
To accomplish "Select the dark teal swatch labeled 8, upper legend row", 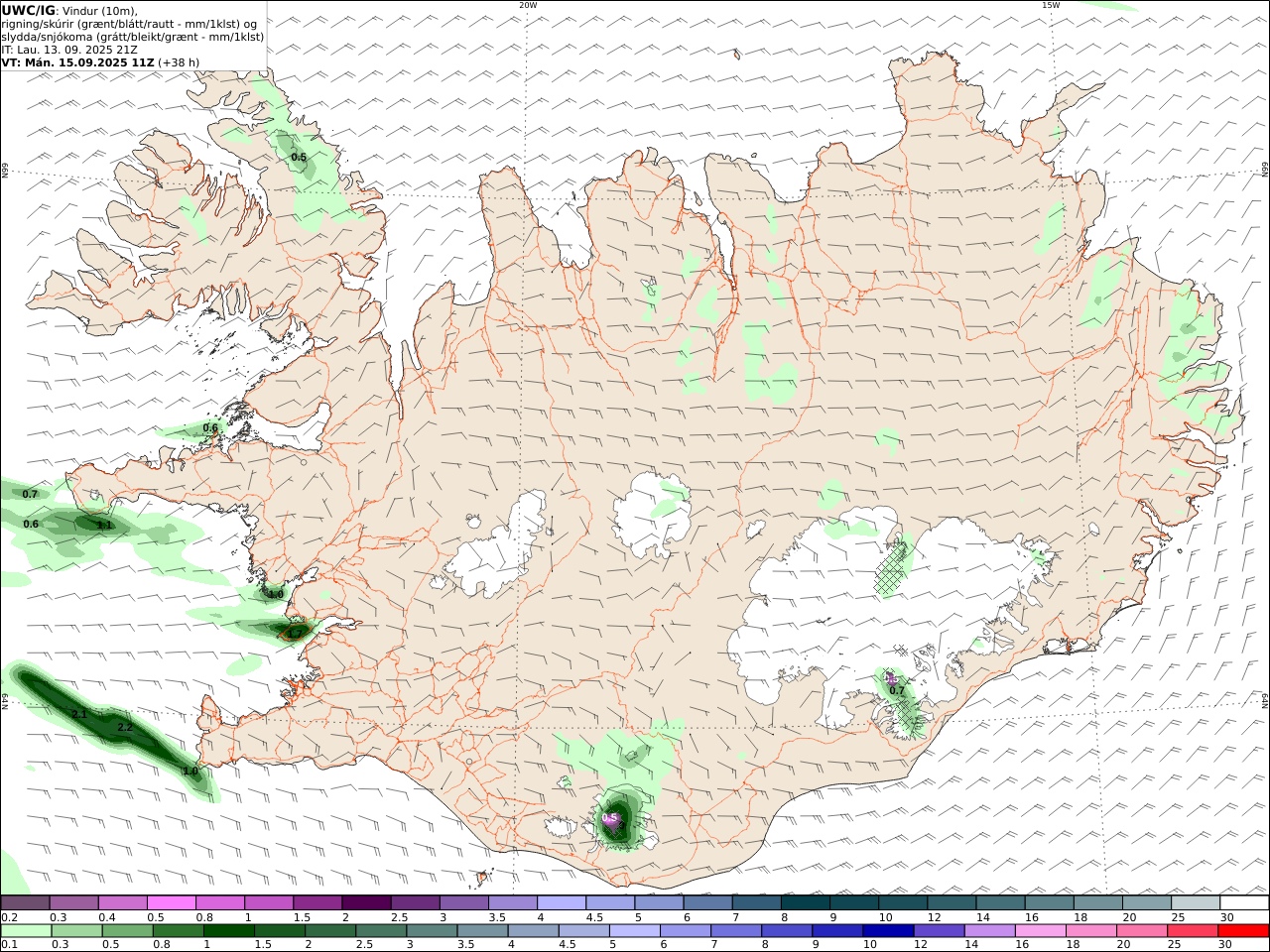I will click(x=805, y=902).
